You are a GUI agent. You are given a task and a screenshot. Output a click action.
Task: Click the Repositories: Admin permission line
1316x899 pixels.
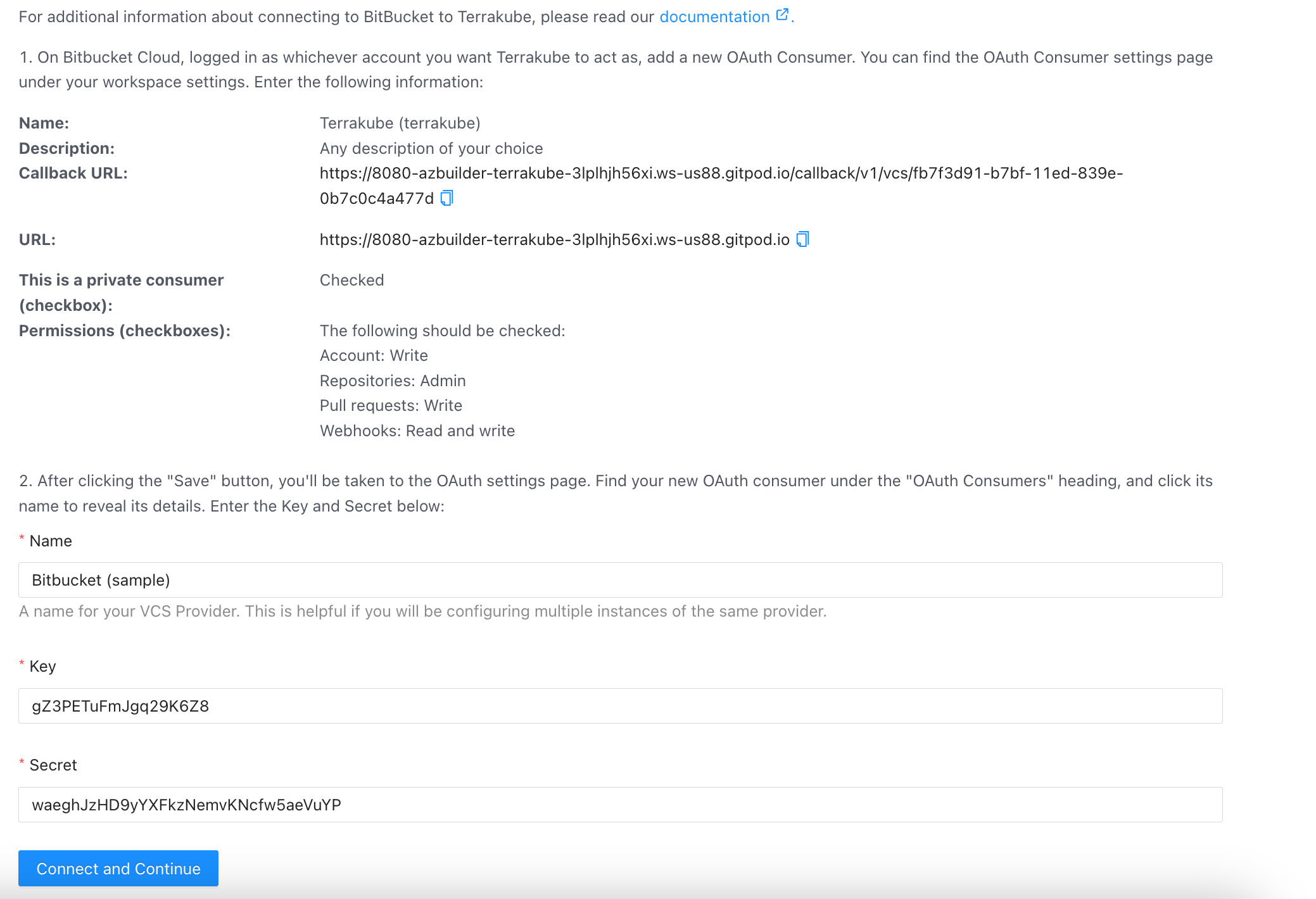[393, 381]
